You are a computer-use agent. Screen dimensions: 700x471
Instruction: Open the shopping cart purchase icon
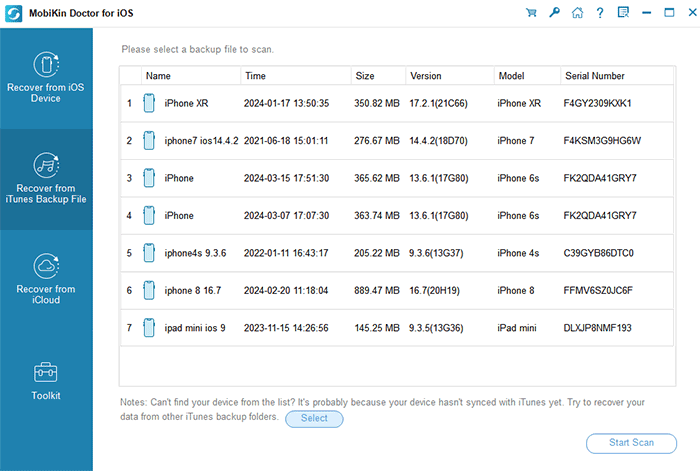point(531,13)
